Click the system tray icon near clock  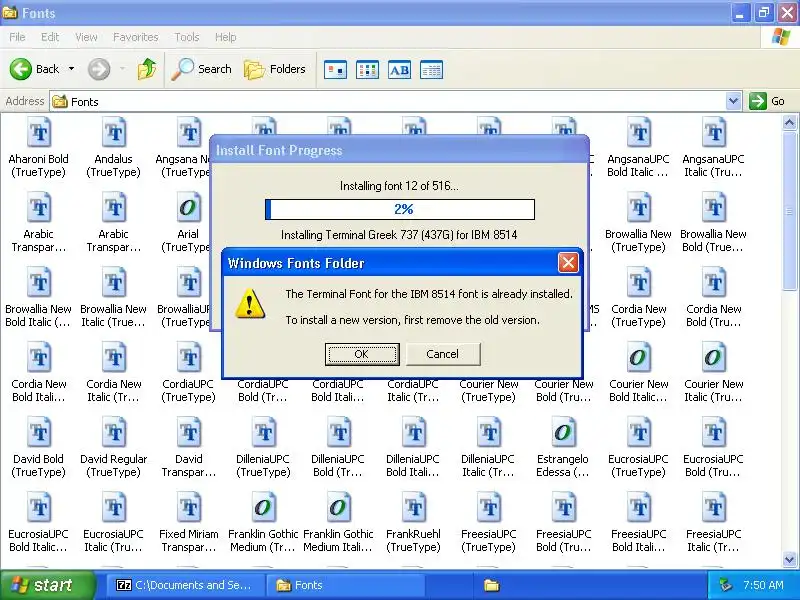click(x=726, y=585)
